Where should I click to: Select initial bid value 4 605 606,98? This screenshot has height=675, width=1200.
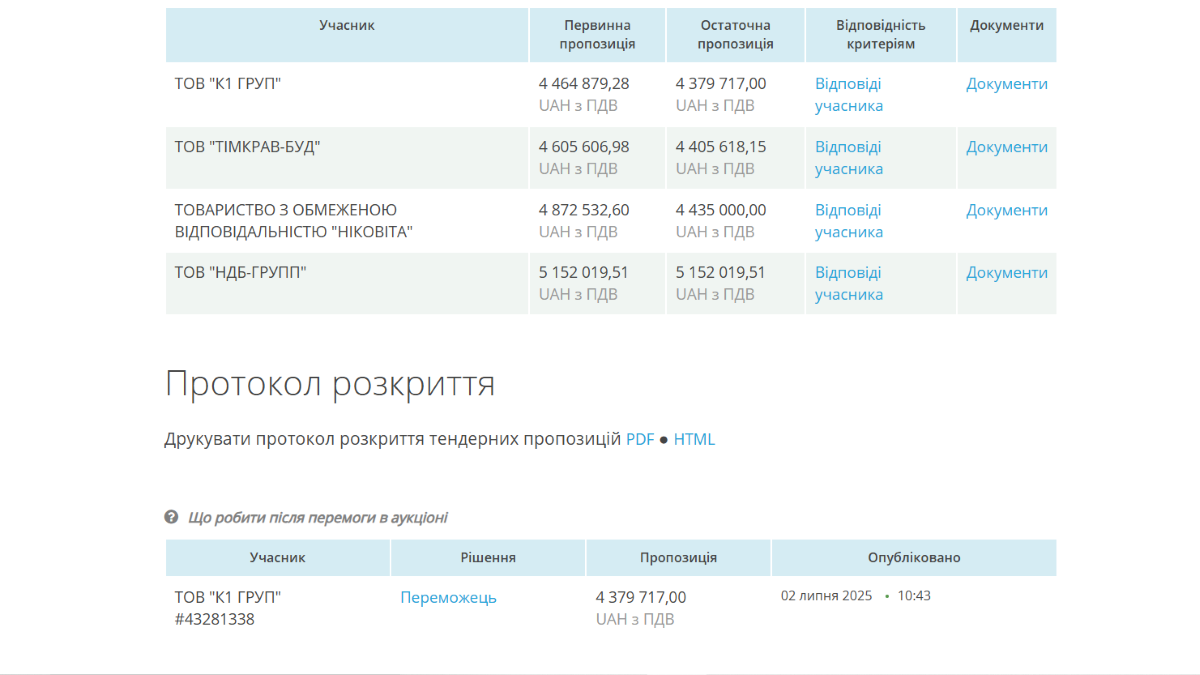tap(584, 147)
